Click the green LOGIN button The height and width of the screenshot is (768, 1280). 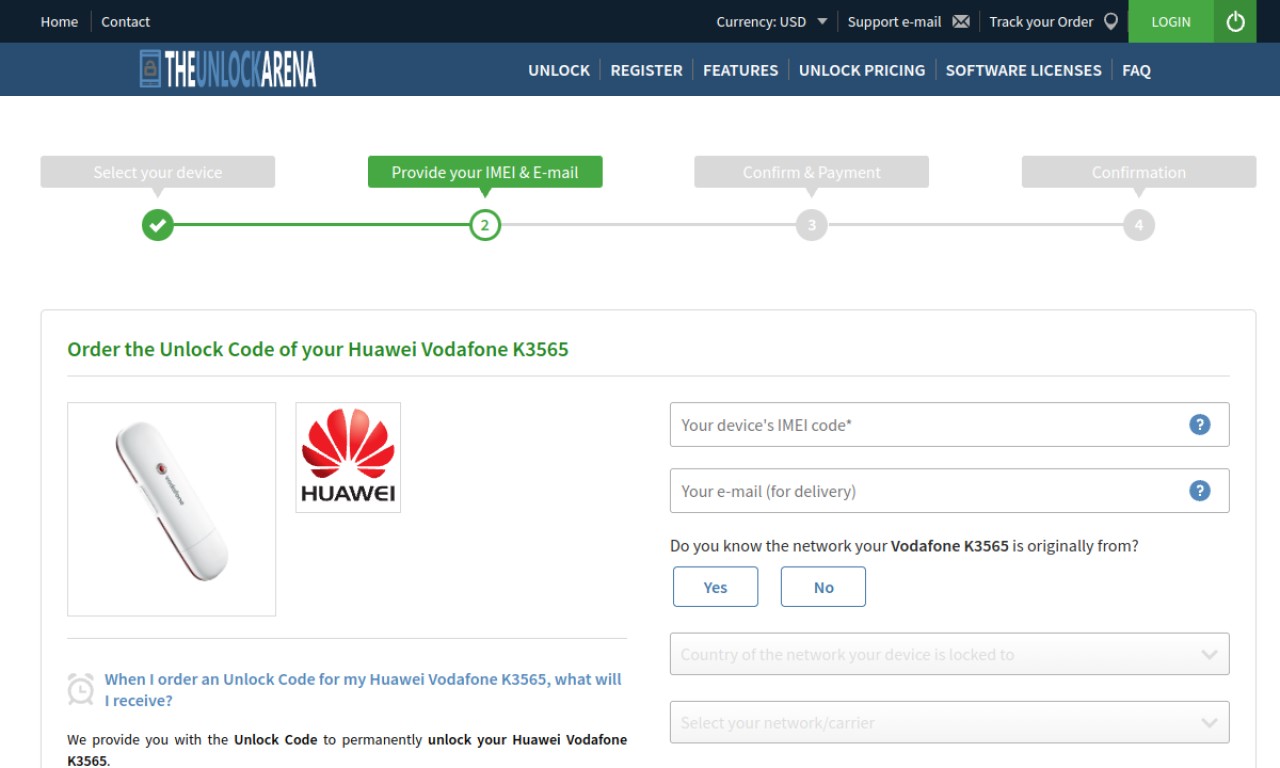point(1171,21)
